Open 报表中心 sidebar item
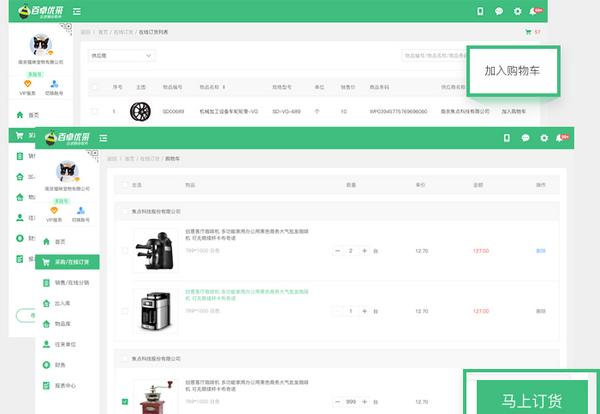600x414 pixels. (x=59, y=386)
